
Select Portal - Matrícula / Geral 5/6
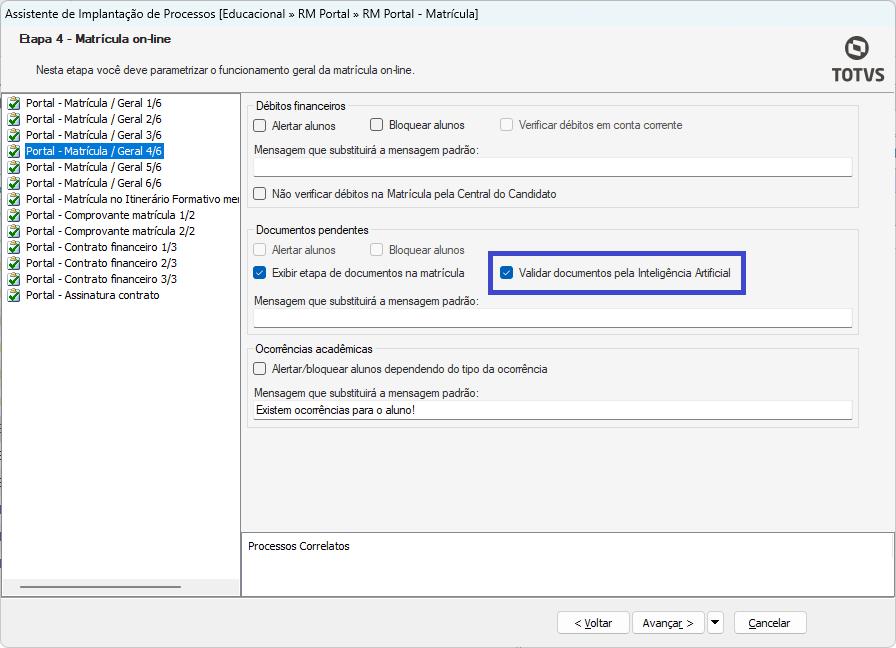(94, 167)
